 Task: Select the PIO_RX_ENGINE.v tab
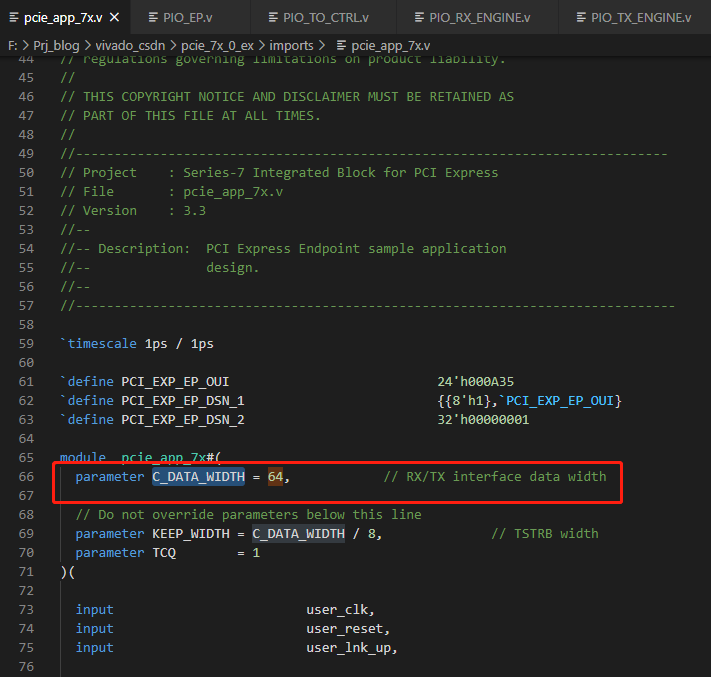[477, 18]
